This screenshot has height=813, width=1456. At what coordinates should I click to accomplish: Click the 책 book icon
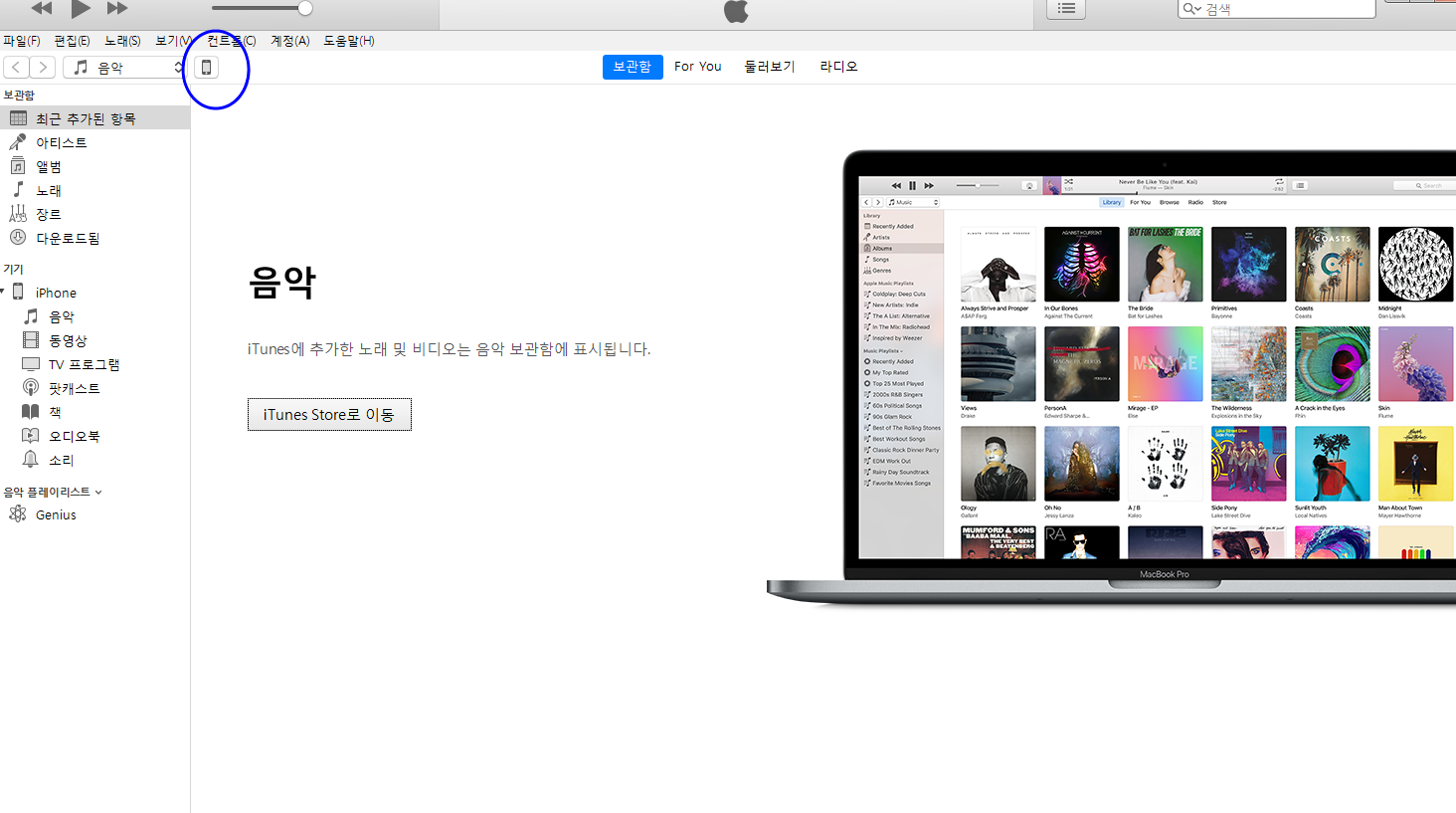tap(31, 411)
